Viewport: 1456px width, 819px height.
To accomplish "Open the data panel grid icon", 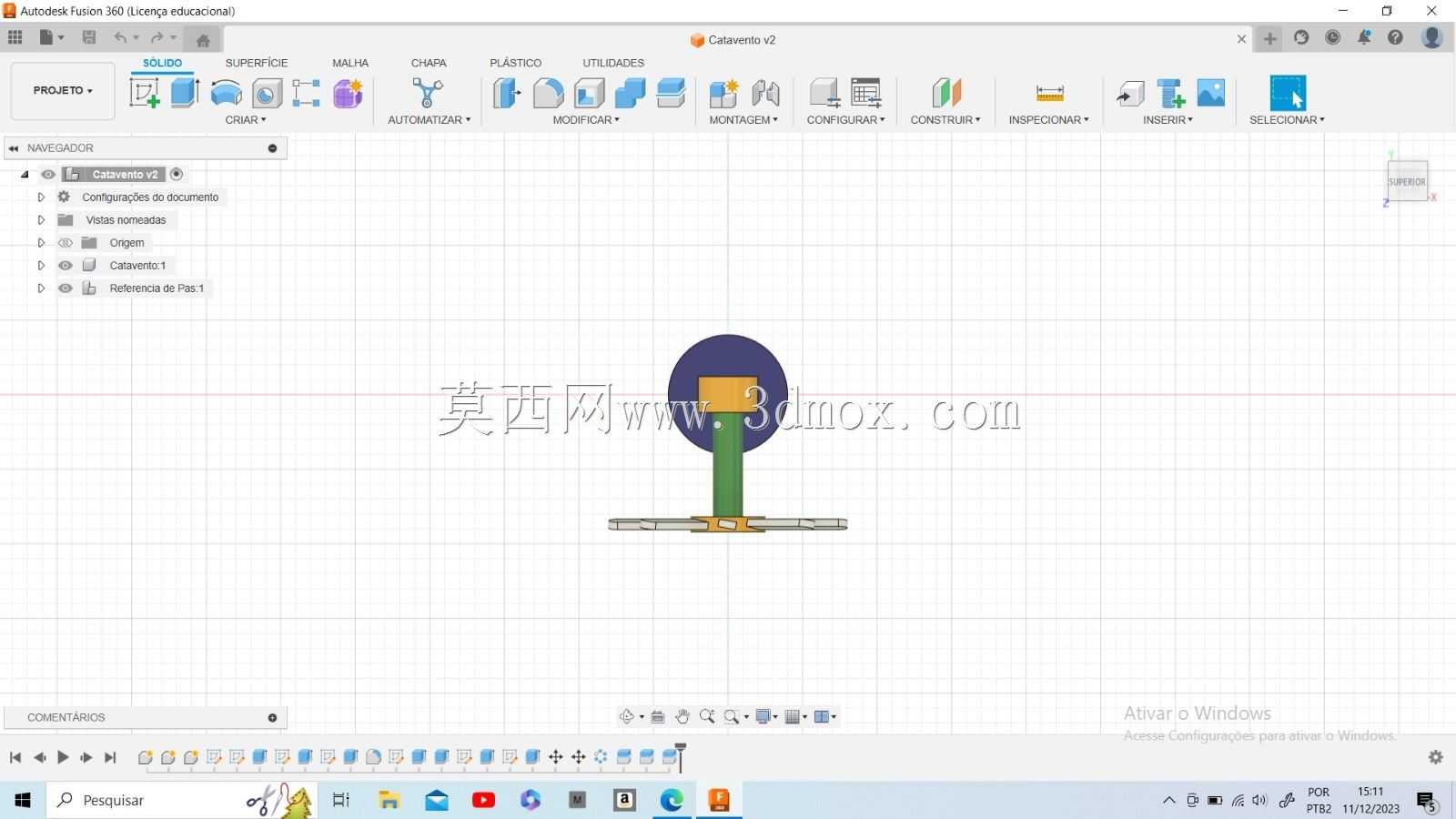I will tap(15, 38).
